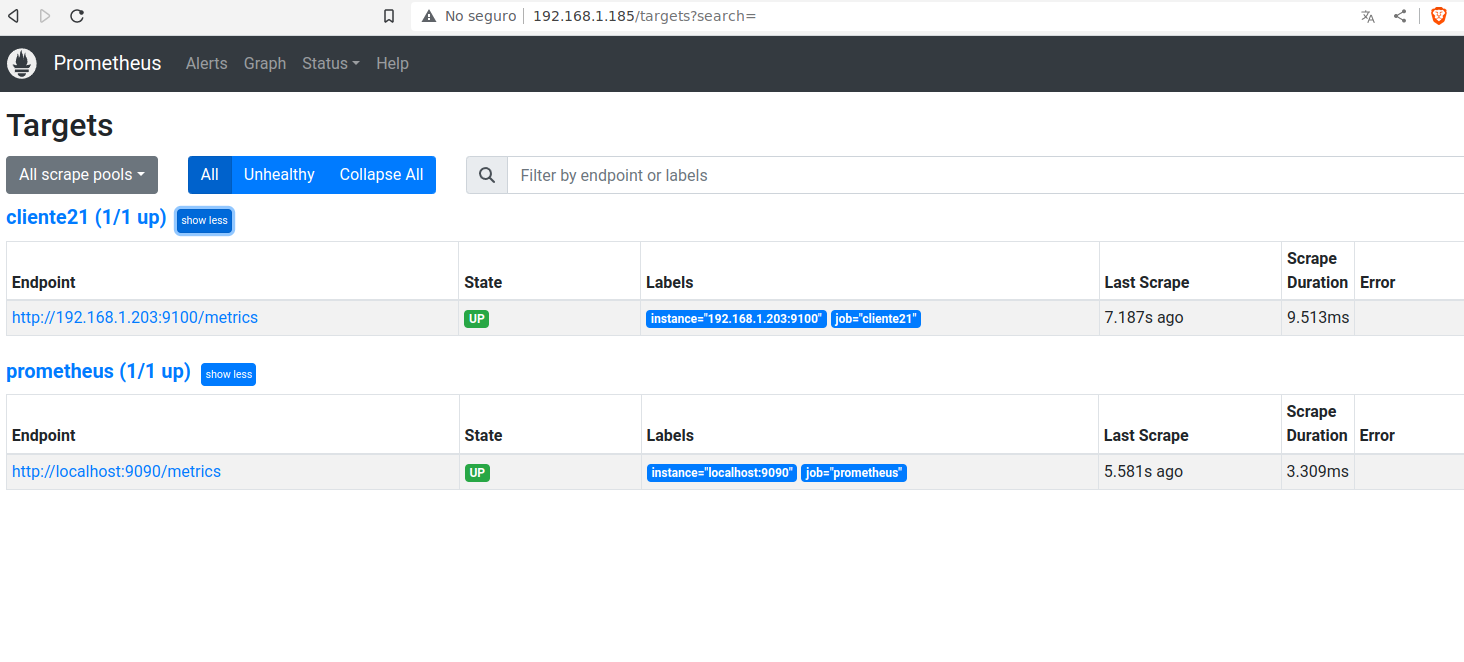Click the '9.513ms' scrape duration
Viewport: 1464px width, 662px height.
(x=1318, y=318)
